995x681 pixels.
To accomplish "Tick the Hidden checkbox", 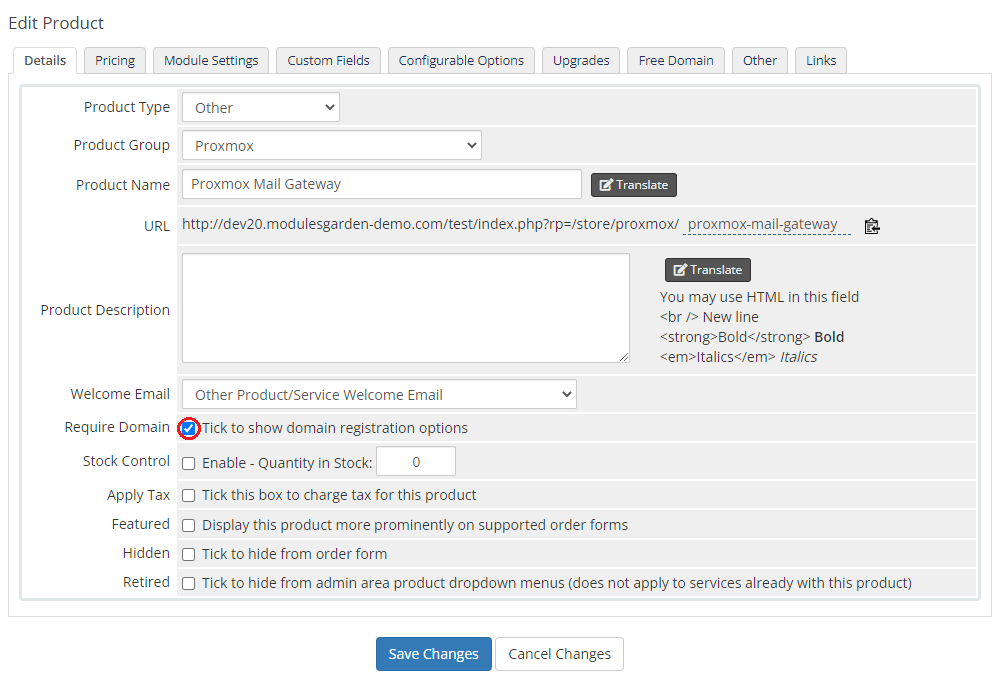I will [188, 555].
